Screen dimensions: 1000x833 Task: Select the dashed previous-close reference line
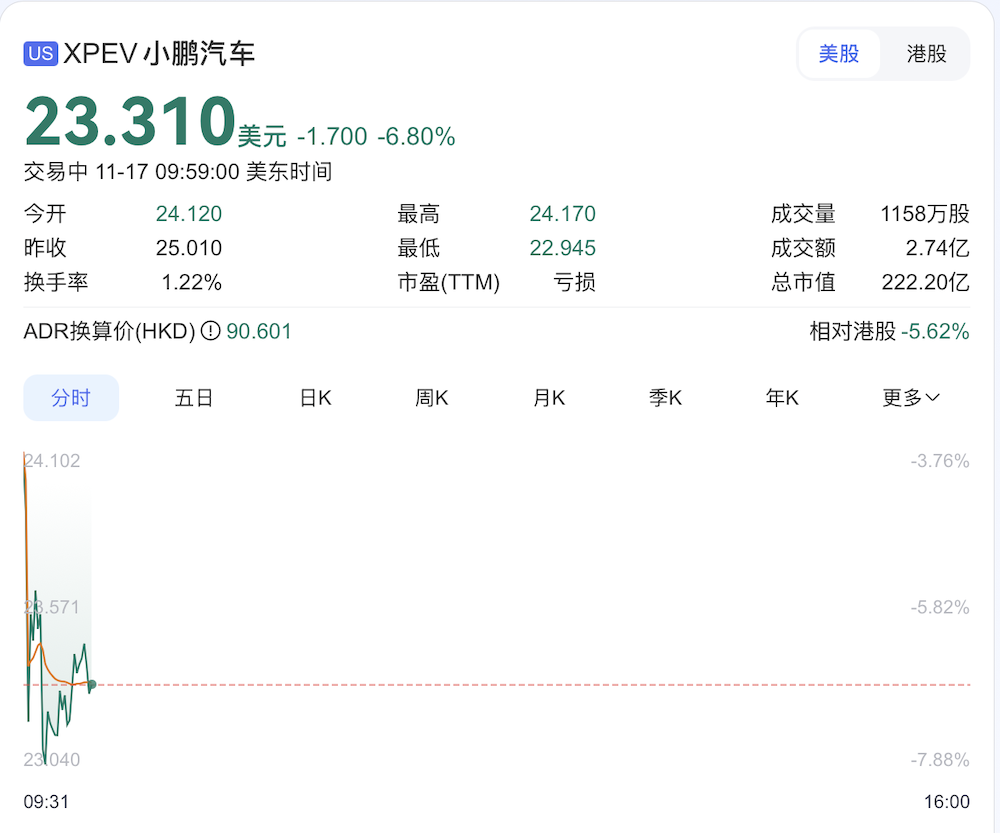500,684
